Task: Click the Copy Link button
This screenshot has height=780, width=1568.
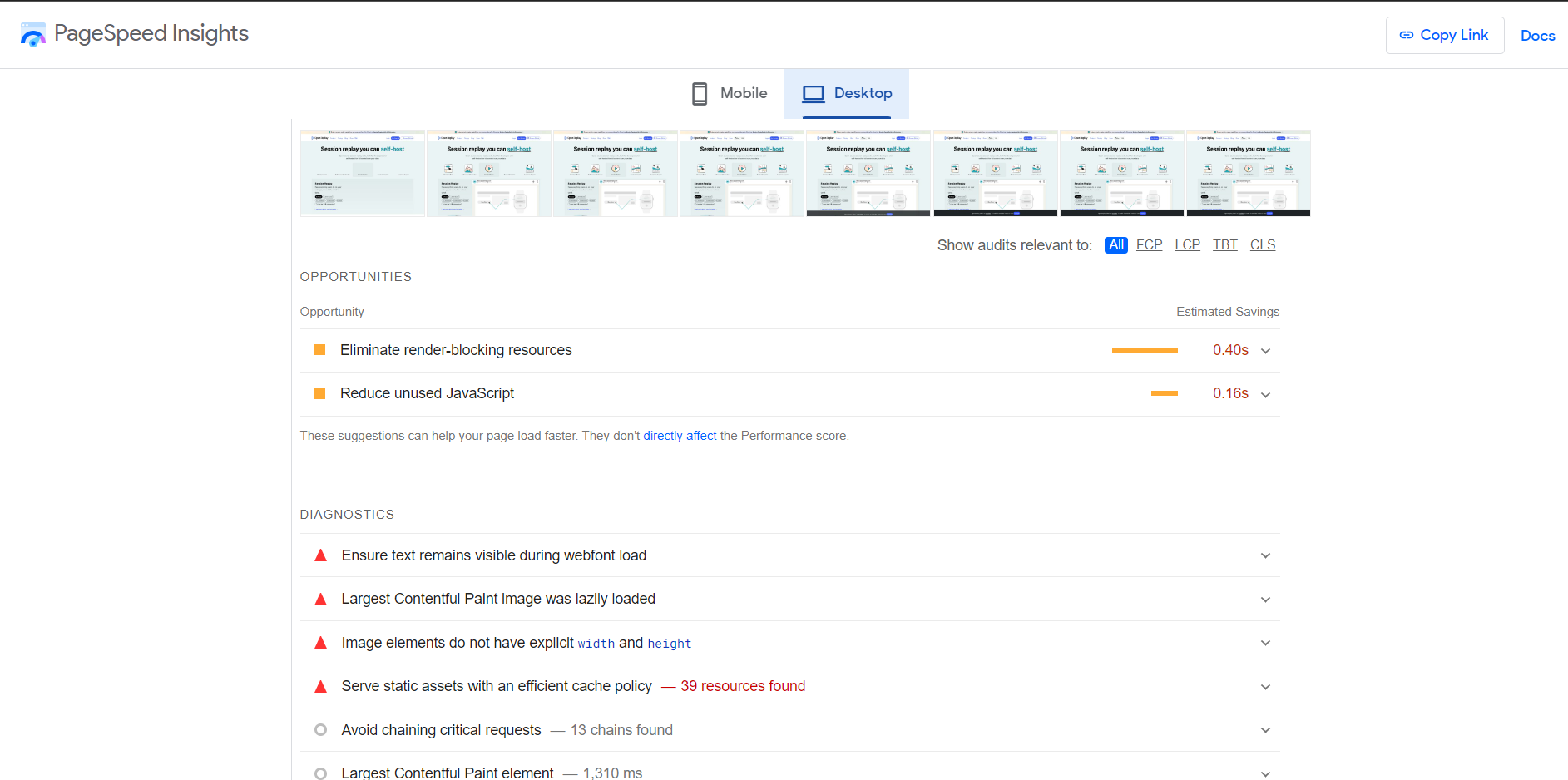Action: pyautogui.click(x=1445, y=35)
